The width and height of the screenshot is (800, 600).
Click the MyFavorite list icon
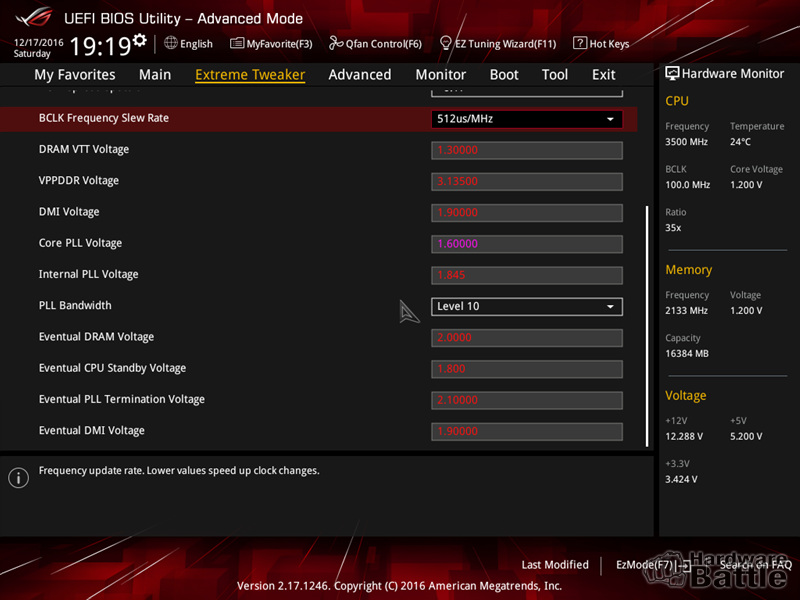(x=237, y=43)
